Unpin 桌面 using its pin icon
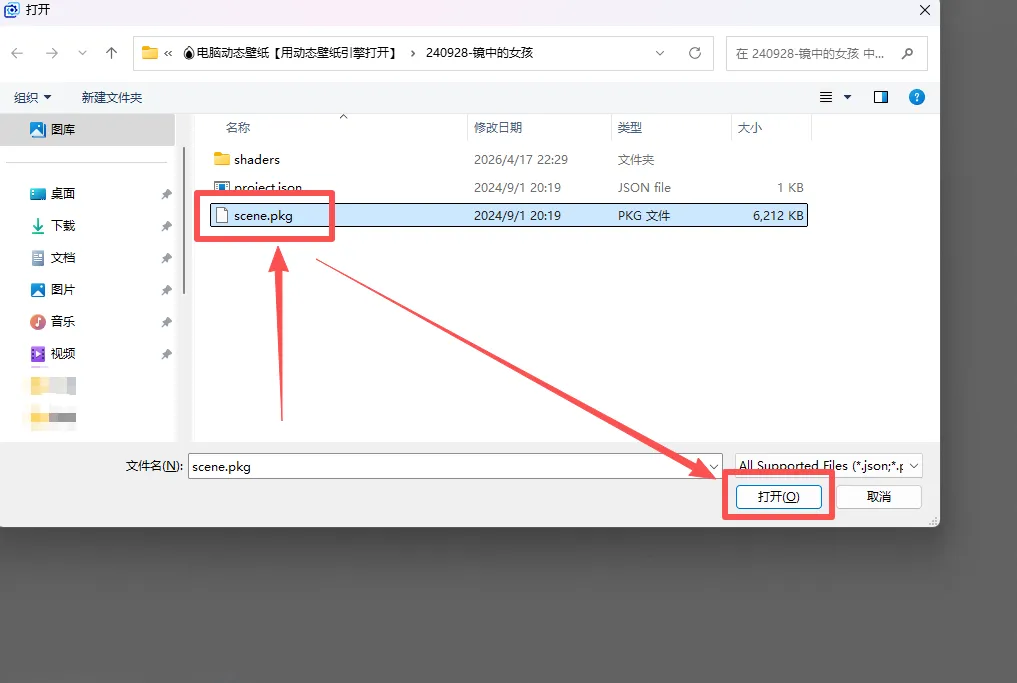The image size is (1017, 683). (167, 194)
